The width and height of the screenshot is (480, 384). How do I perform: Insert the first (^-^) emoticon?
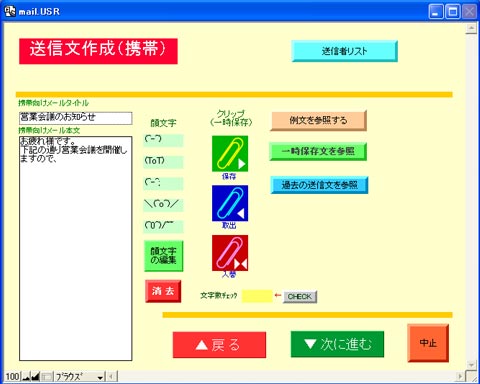(163, 140)
